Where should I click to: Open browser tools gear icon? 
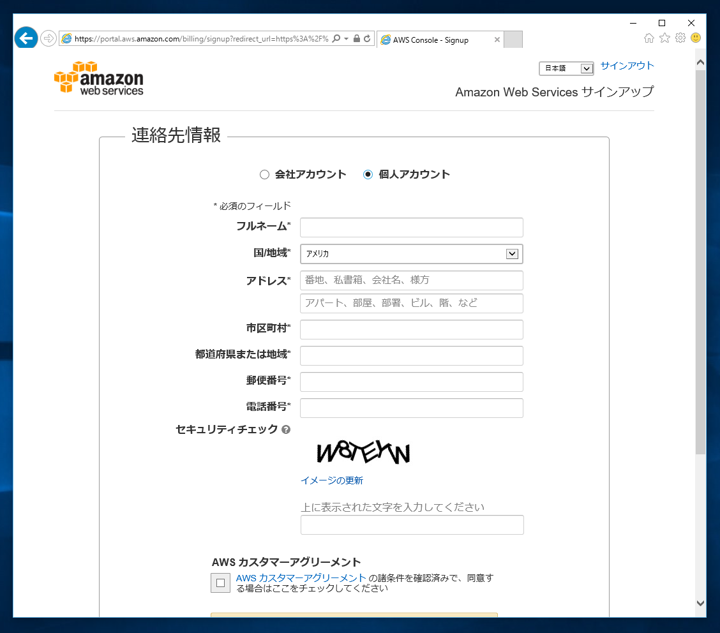point(680,38)
